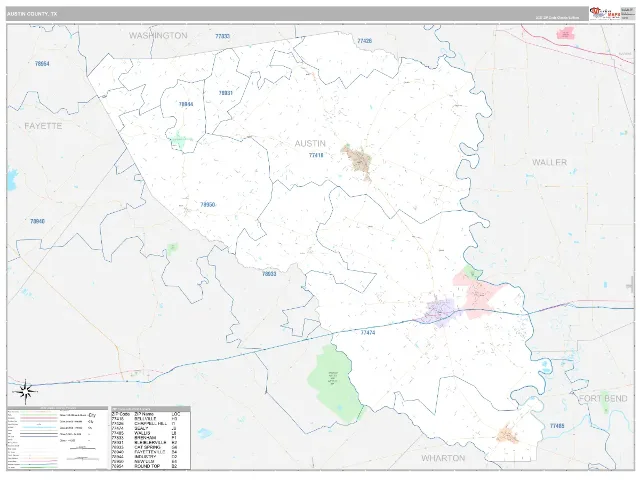Viewport: 640px width, 480px height.
Task: Click the pink legend line swatch
Action: point(38,418)
